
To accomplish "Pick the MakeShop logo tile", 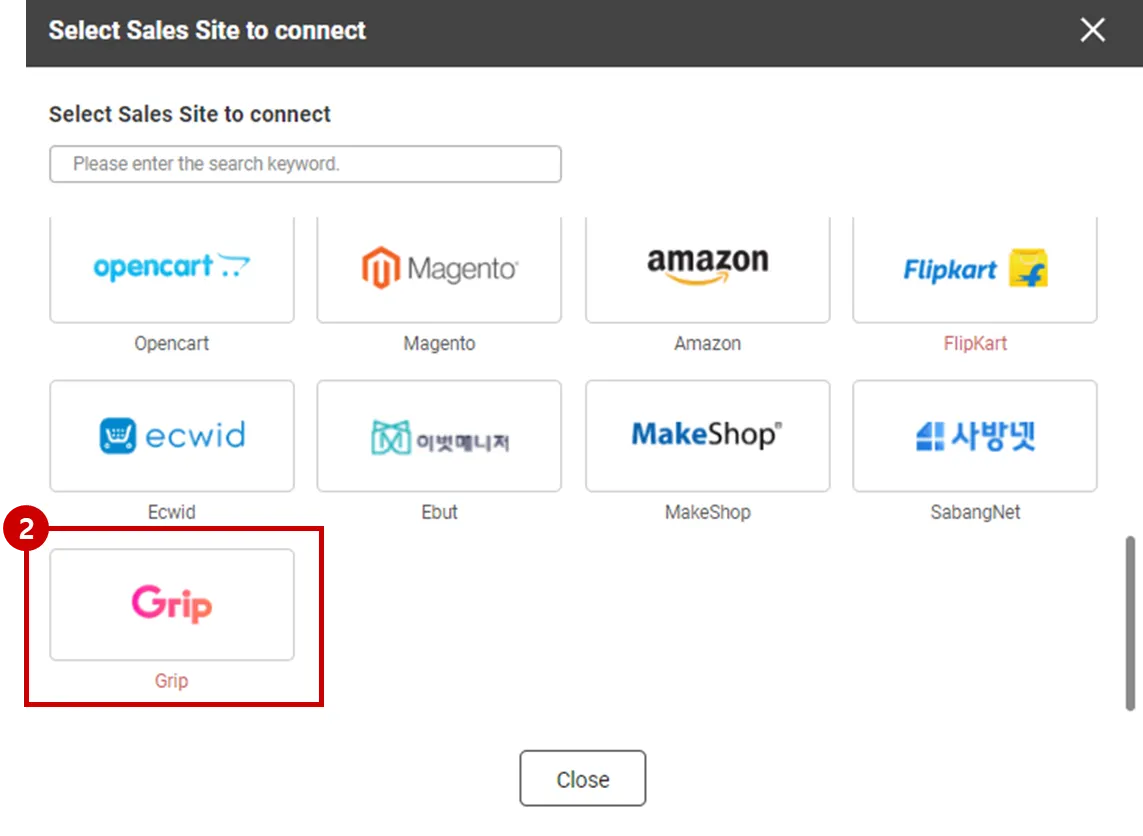I will tap(707, 436).
